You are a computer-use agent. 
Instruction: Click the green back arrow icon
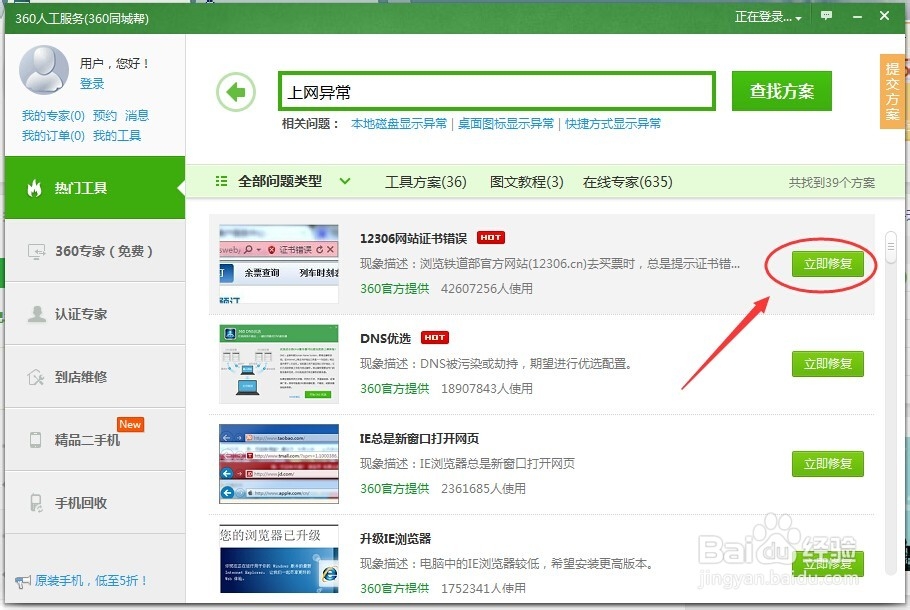tap(236, 92)
